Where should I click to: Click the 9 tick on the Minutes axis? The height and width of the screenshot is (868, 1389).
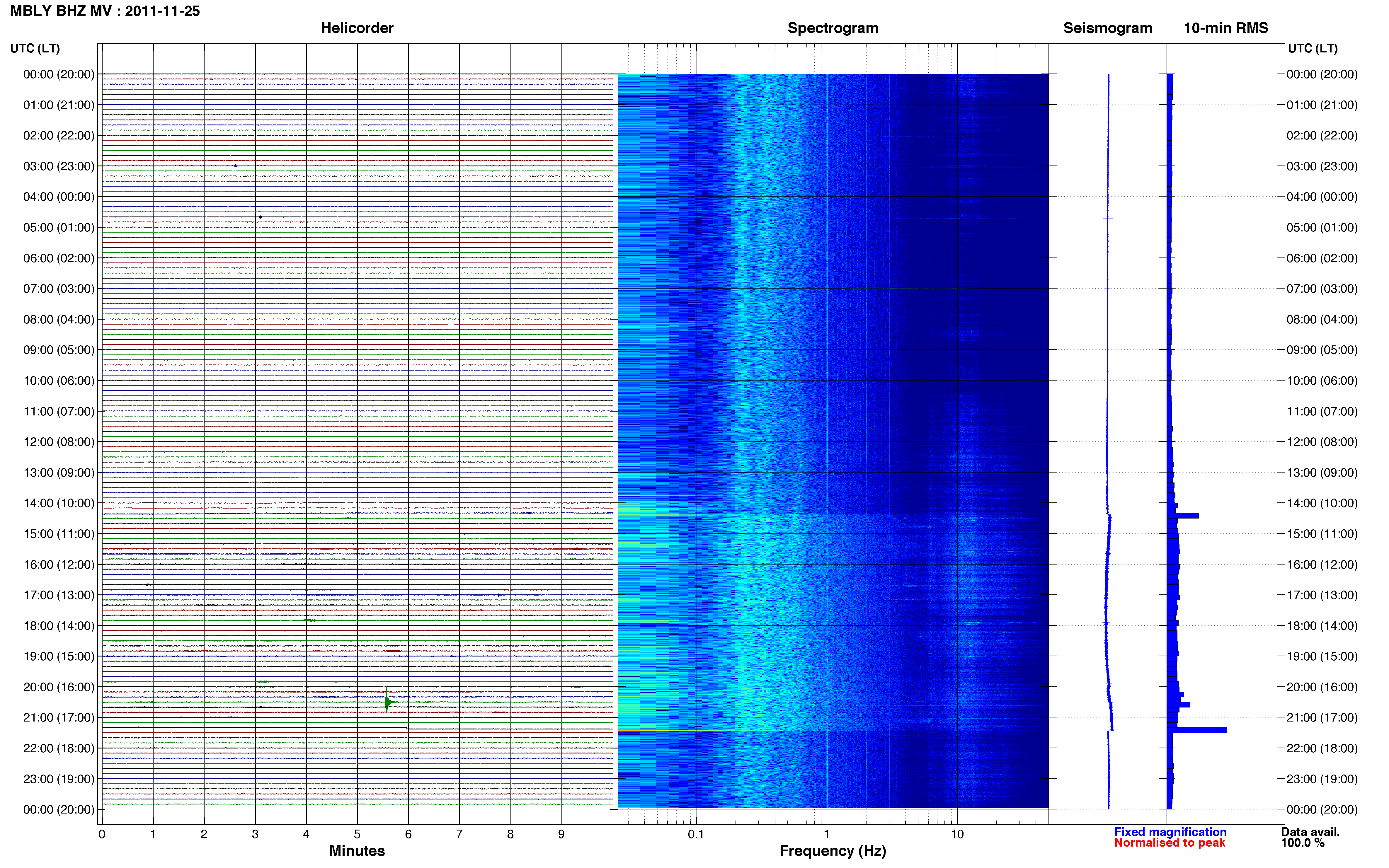(561, 834)
